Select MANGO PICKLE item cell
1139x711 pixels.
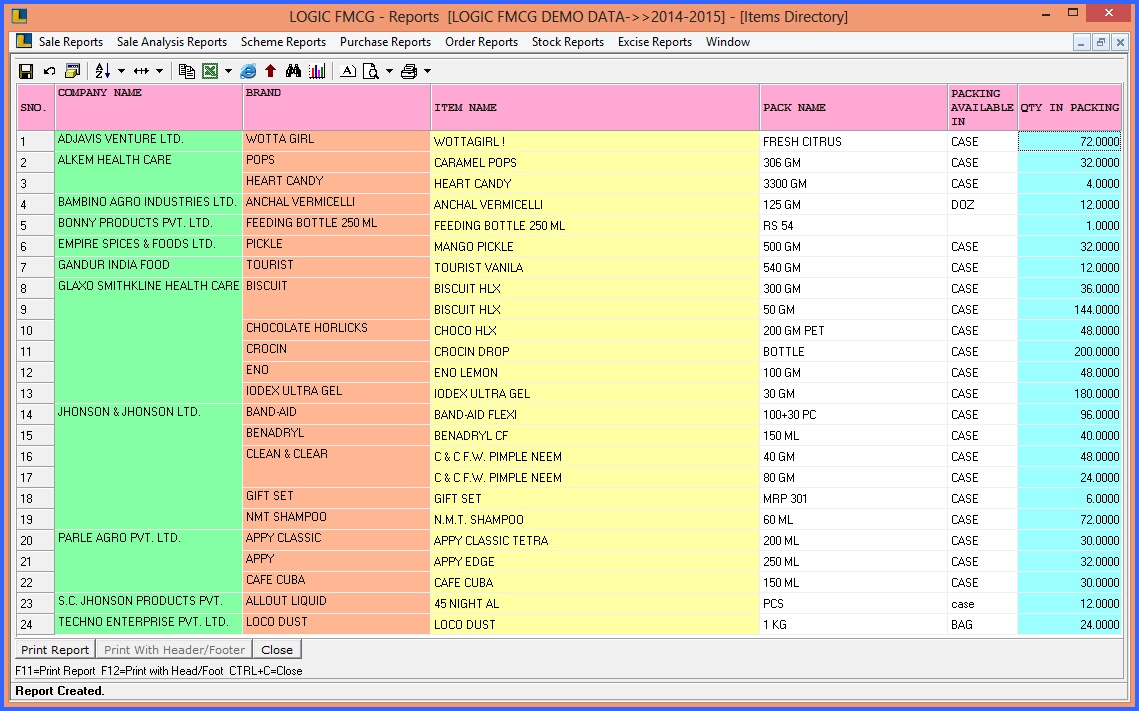point(595,247)
